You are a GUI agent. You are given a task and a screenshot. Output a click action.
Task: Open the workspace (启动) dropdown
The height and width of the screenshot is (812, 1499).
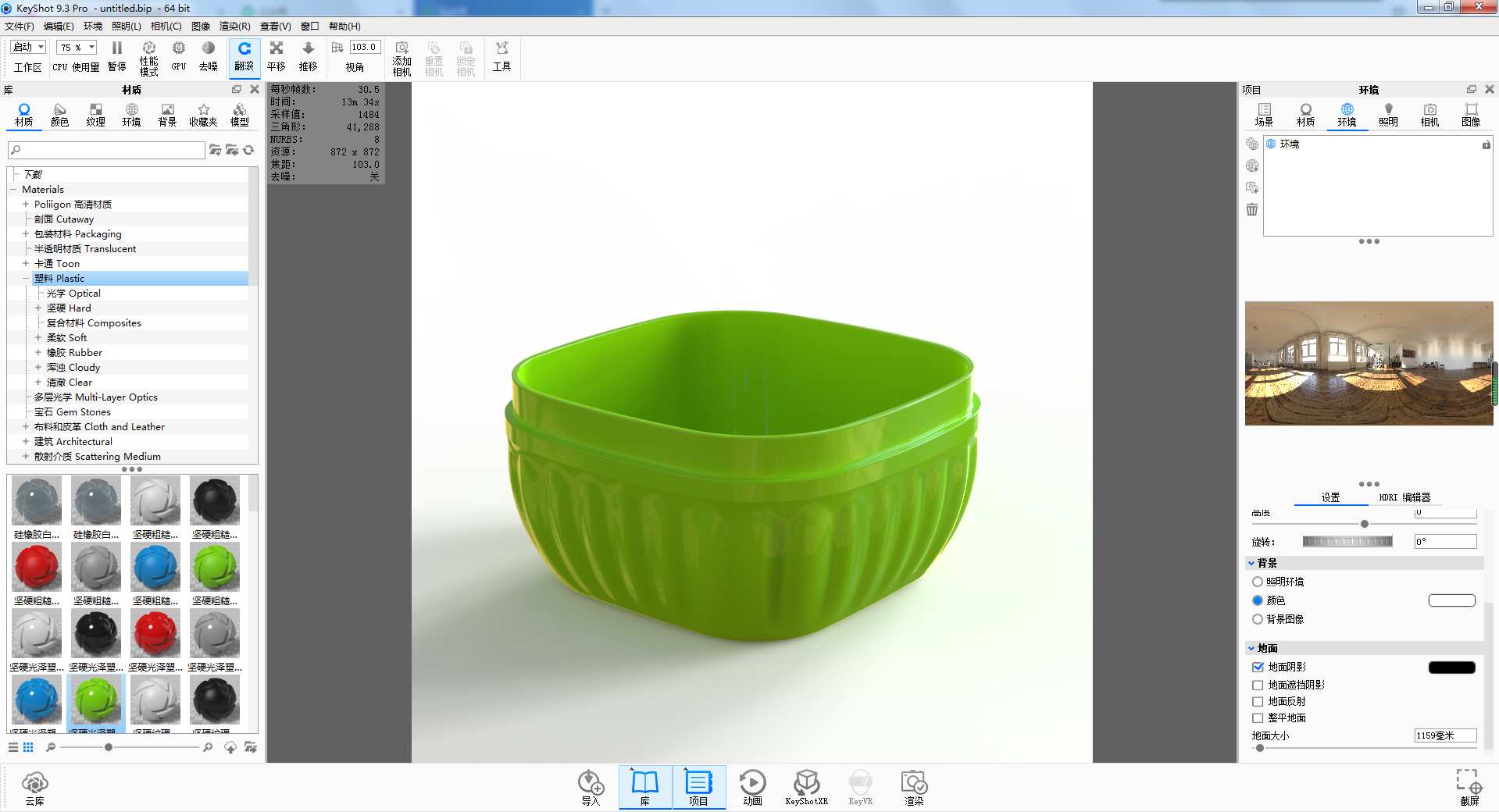[x=29, y=47]
